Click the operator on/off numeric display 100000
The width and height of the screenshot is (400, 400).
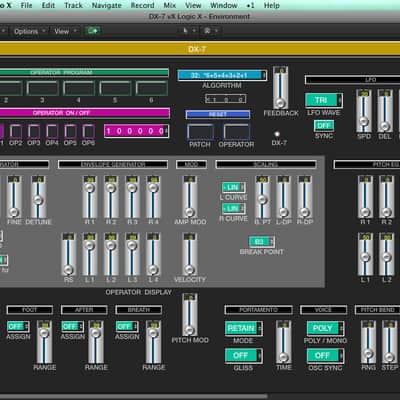136,131
